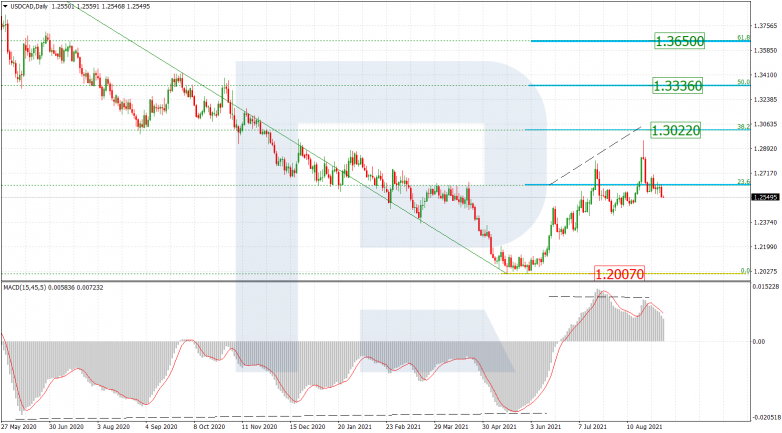The width and height of the screenshot is (782, 433).
Task: Select the 1.30220 price label
Action: point(676,130)
